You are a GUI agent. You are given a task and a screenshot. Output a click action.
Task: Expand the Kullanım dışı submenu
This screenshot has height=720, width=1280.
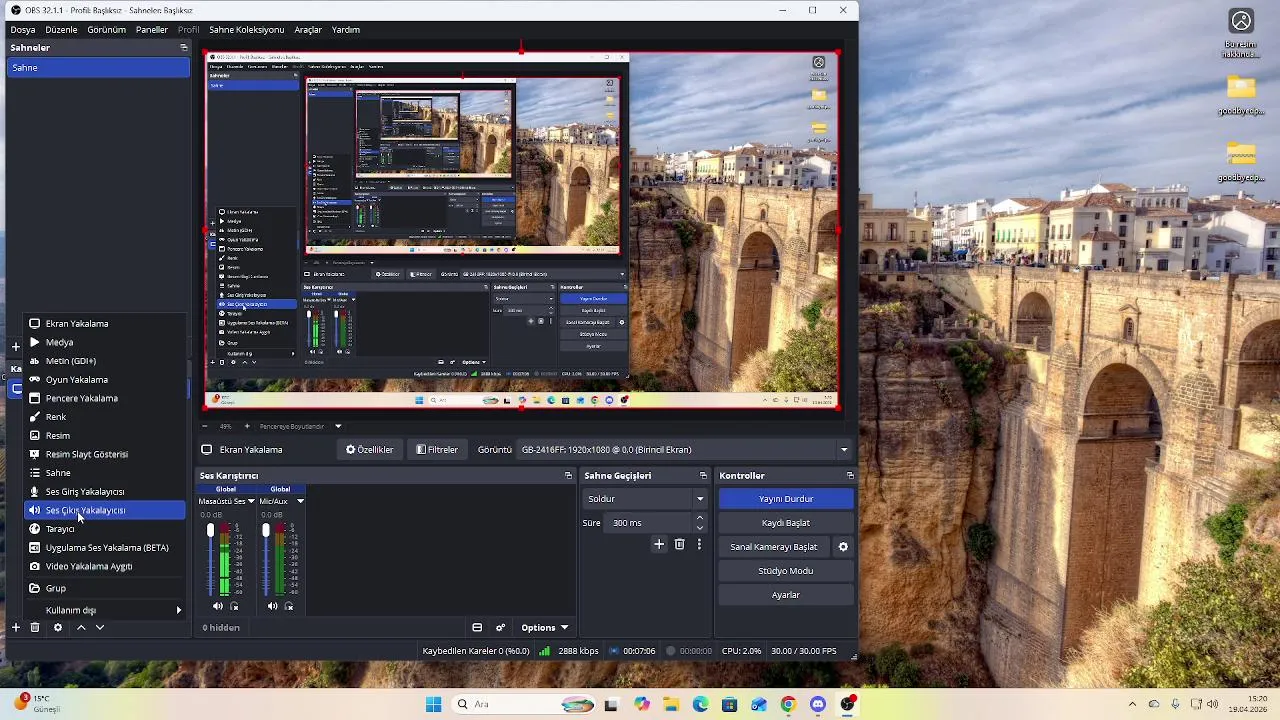[x=104, y=610]
